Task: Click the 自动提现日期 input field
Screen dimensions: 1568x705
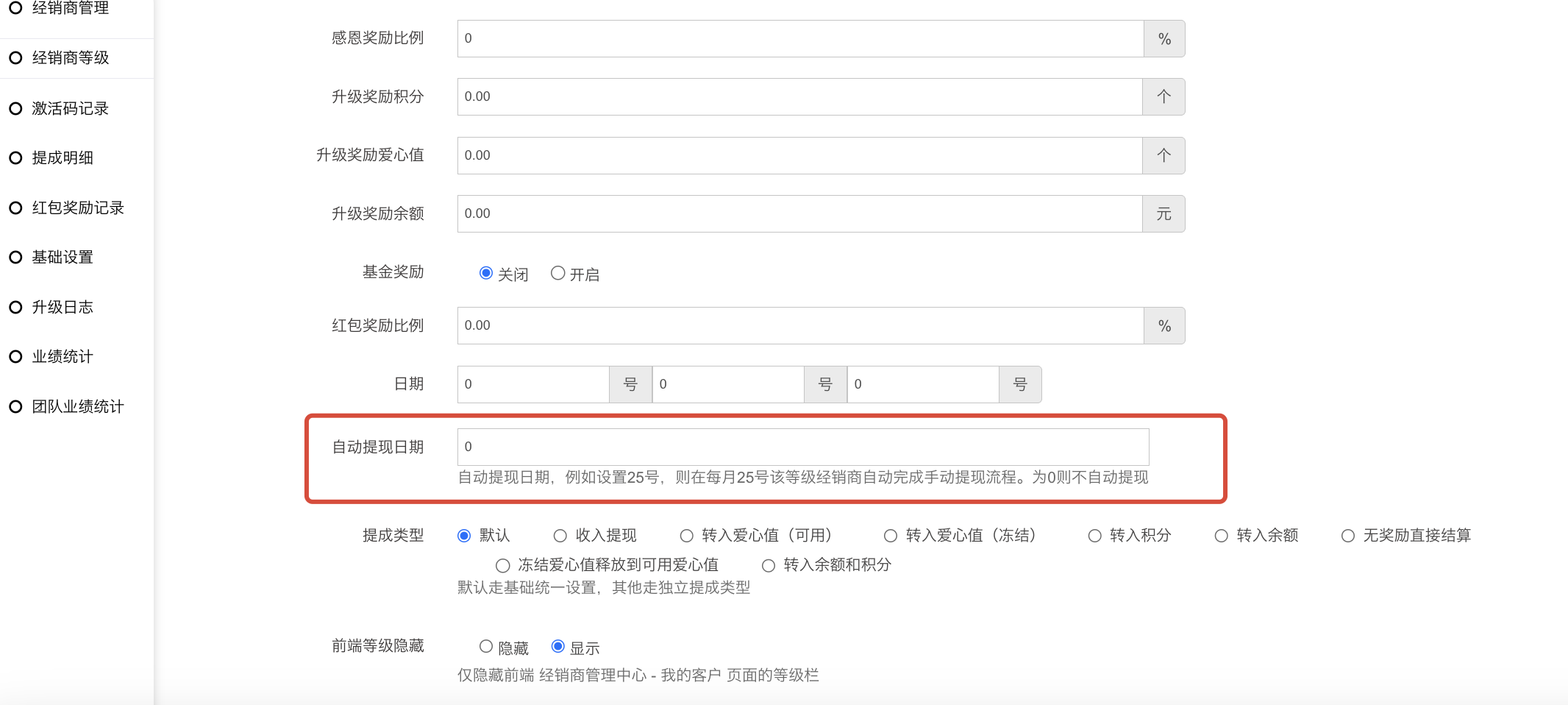Action: pos(802,447)
